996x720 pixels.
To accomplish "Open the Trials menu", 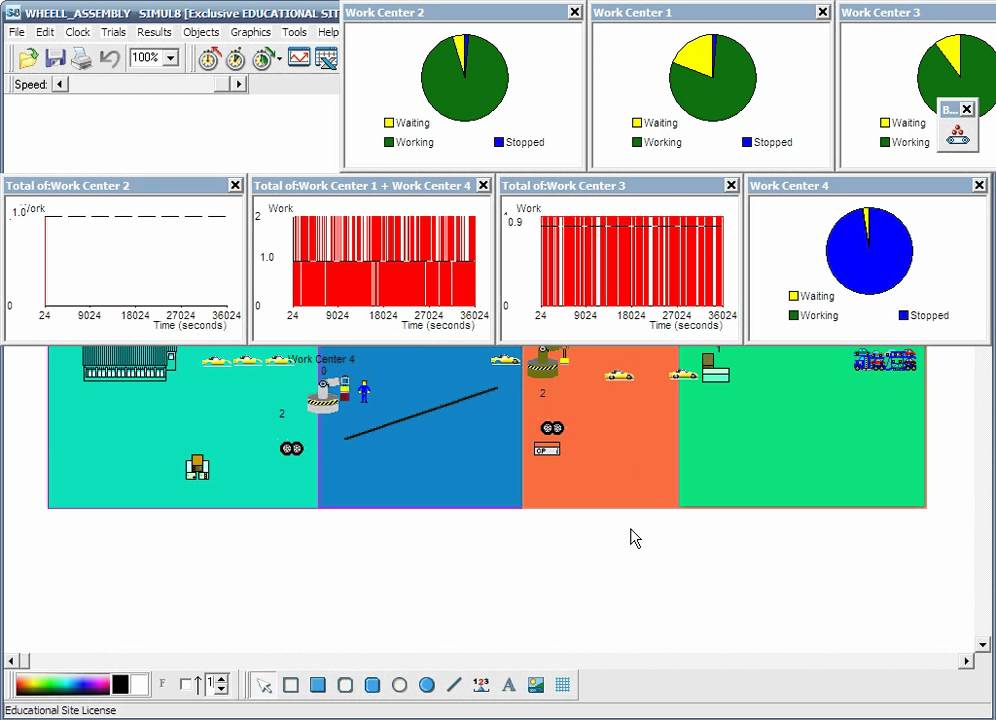I will coord(113,32).
